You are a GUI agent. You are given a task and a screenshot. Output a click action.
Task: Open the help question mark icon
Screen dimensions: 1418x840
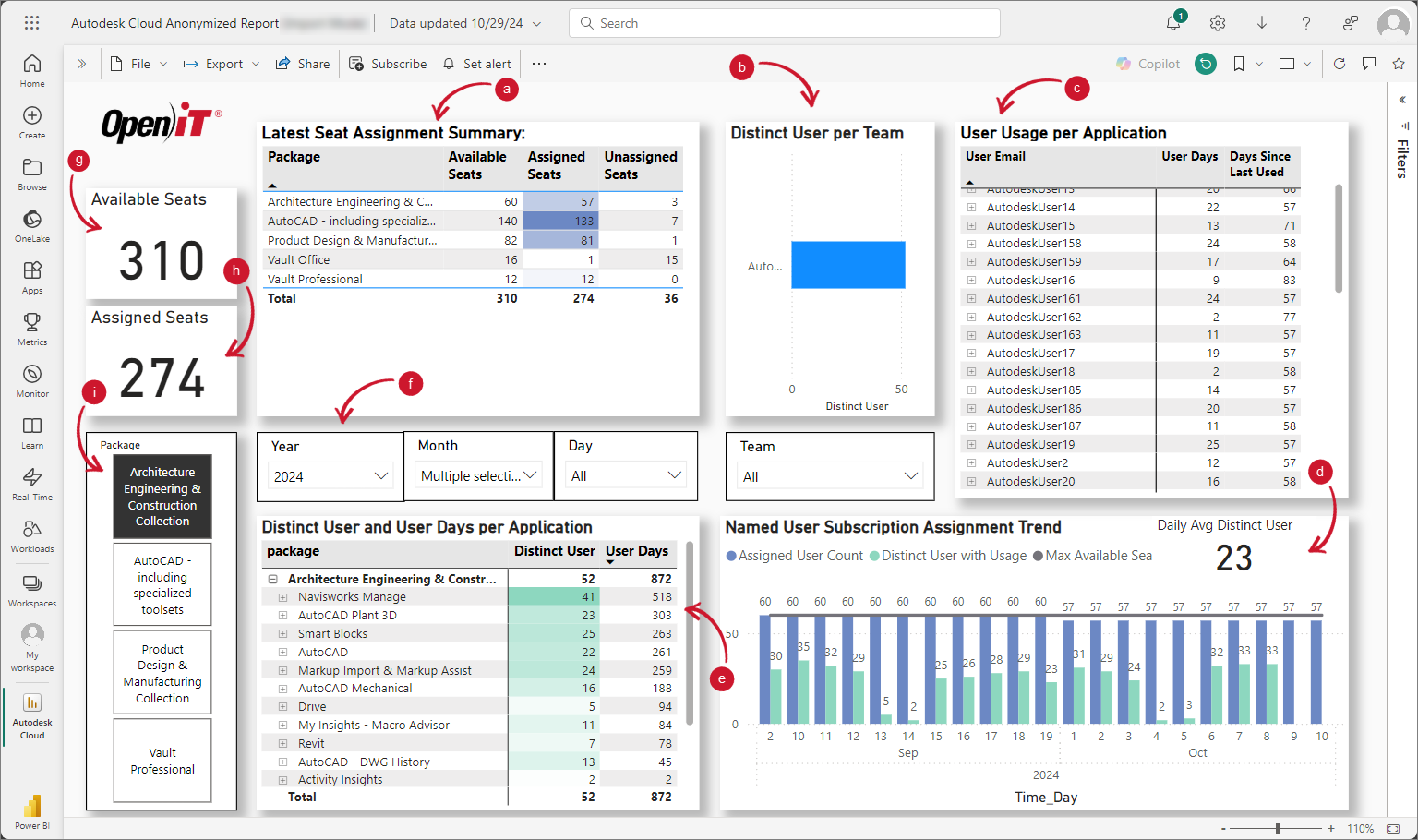point(1306,23)
